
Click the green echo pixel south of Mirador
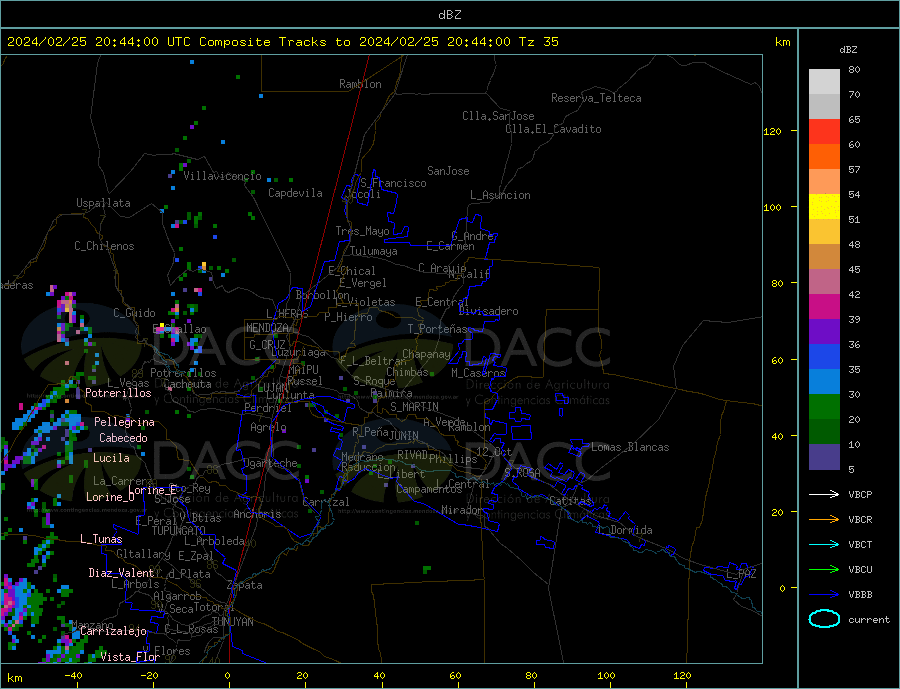pos(426,569)
